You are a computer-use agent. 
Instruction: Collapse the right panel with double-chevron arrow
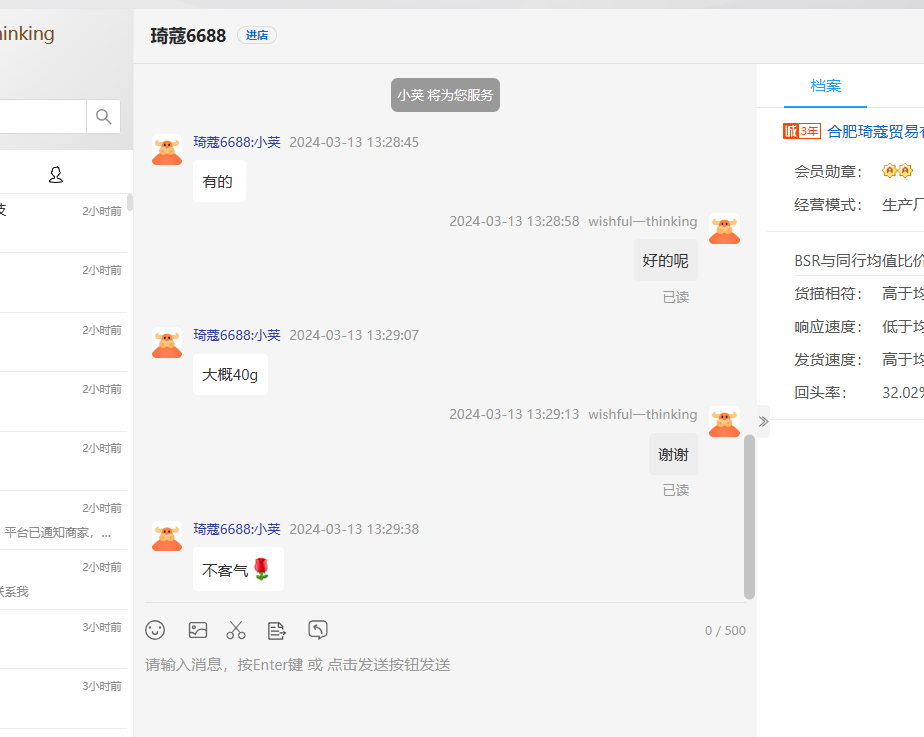point(763,421)
